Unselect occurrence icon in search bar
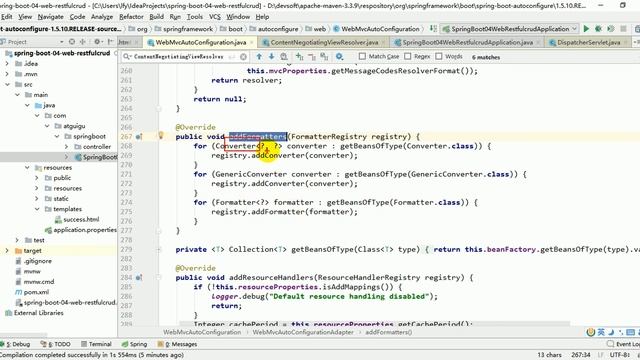The image size is (640, 360). (x=312, y=57)
